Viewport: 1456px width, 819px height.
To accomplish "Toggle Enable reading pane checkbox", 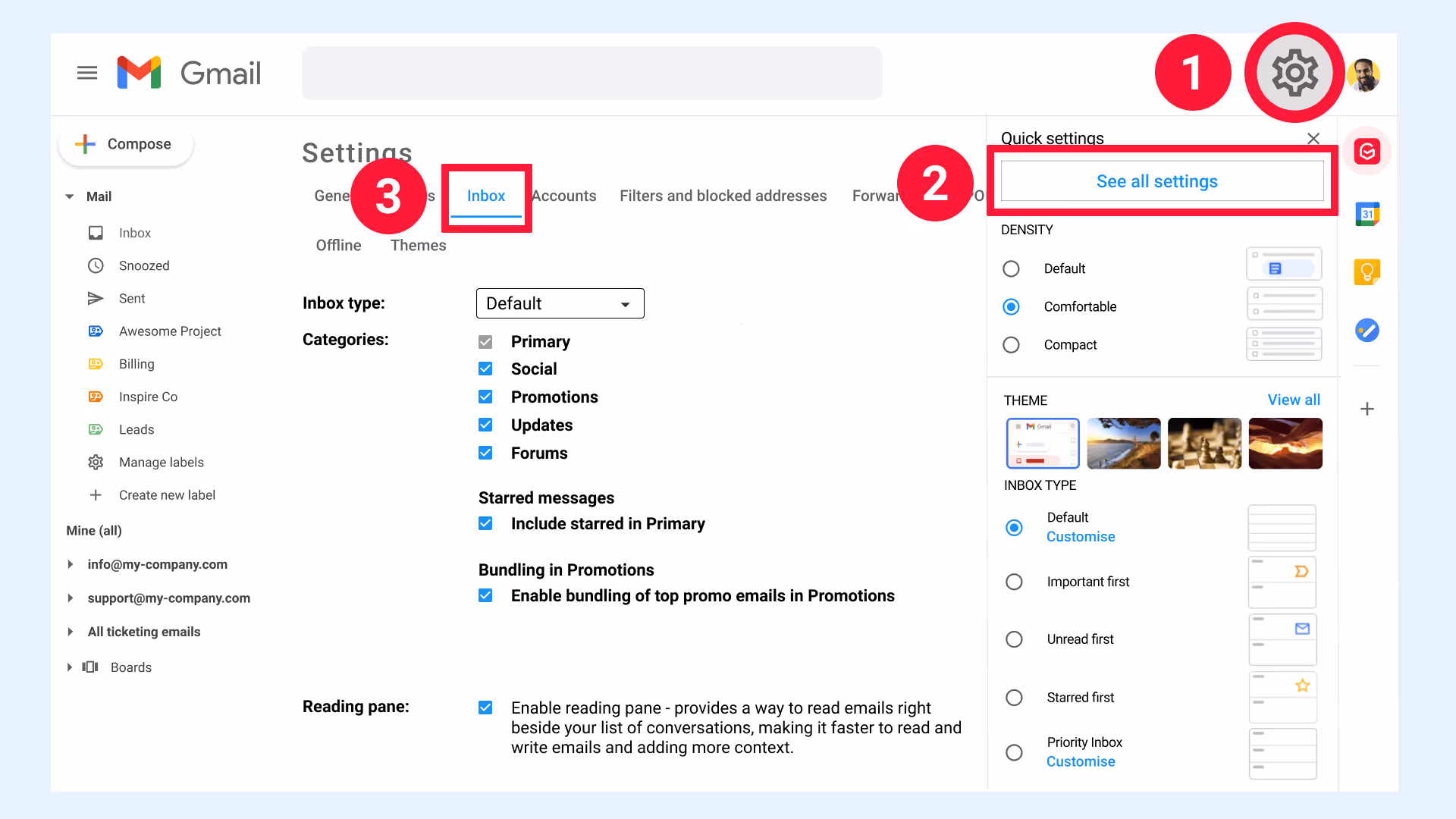I will point(485,708).
